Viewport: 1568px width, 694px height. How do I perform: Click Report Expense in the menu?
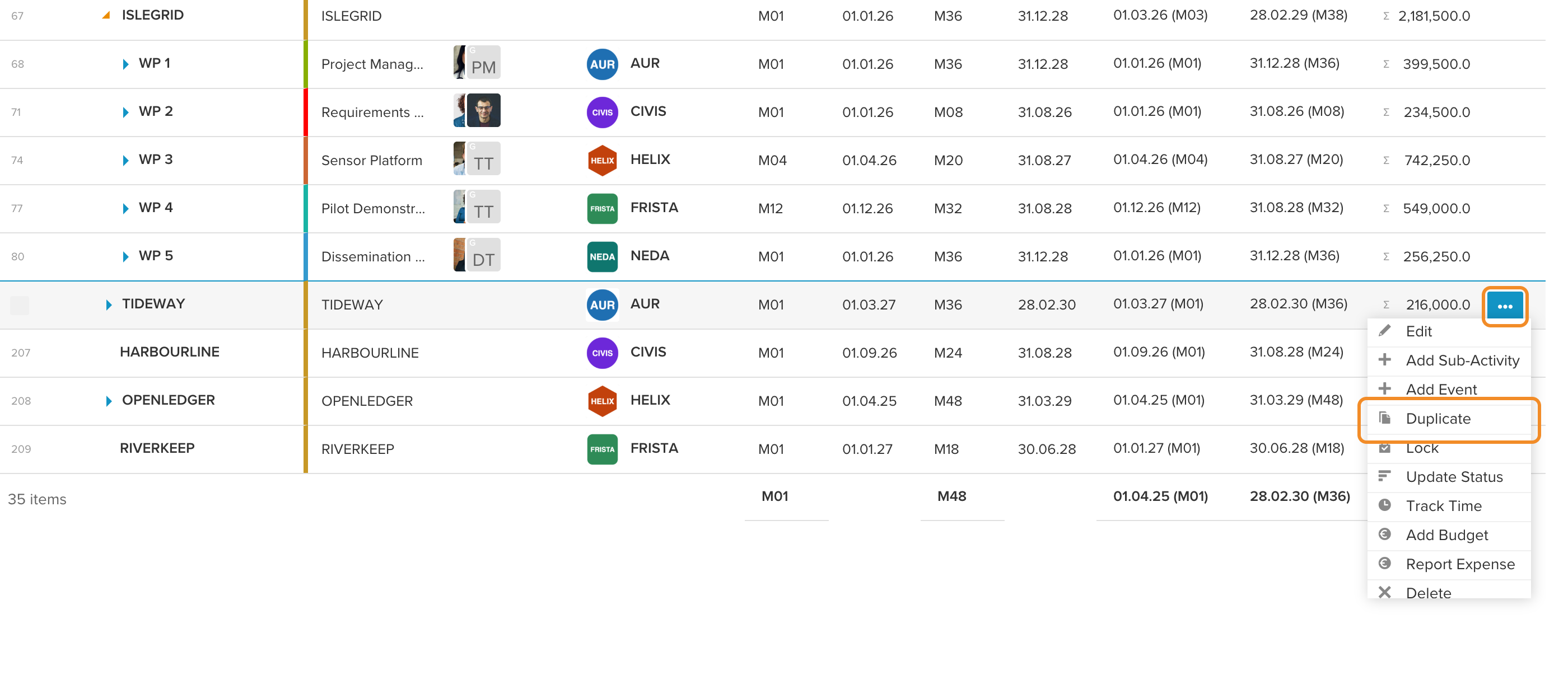1448,565
